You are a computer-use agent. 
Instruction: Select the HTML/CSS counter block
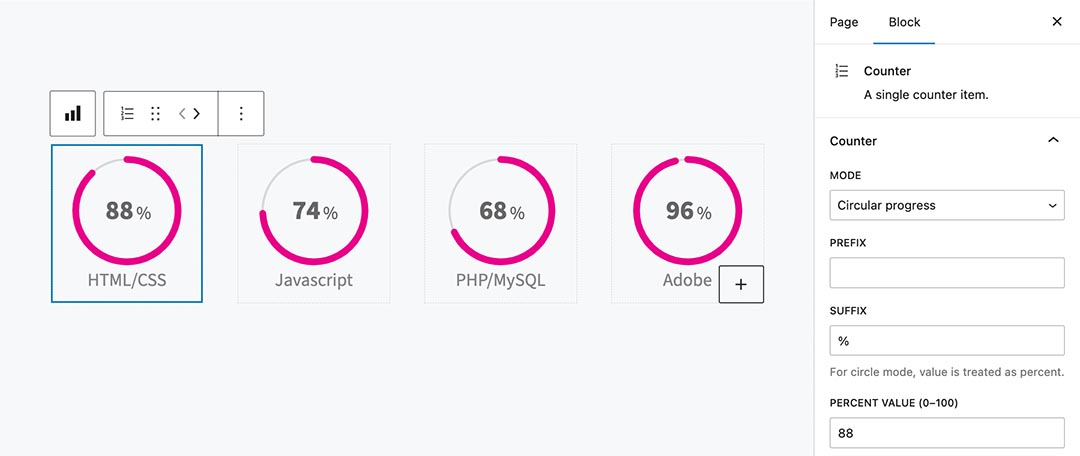click(x=127, y=223)
